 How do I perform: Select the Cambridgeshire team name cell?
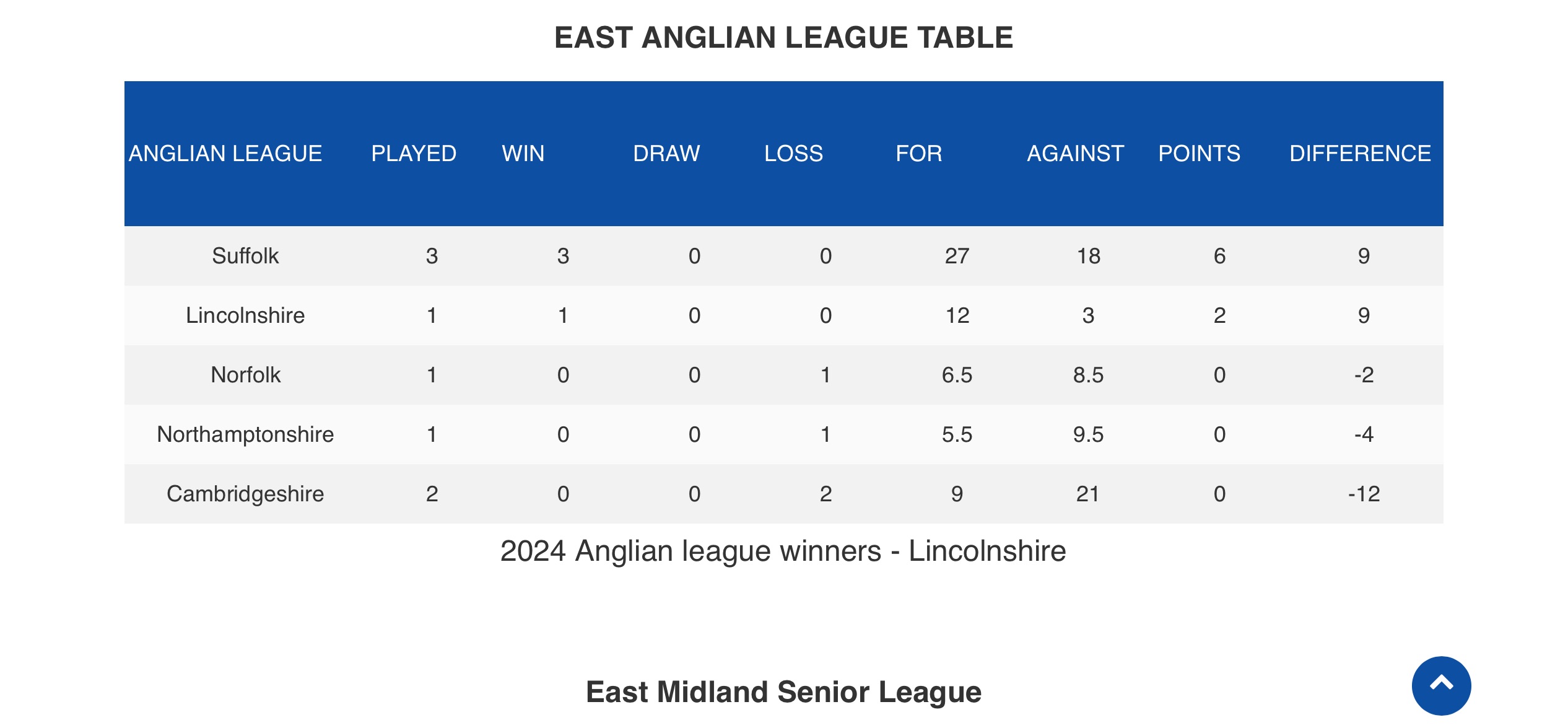point(245,494)
